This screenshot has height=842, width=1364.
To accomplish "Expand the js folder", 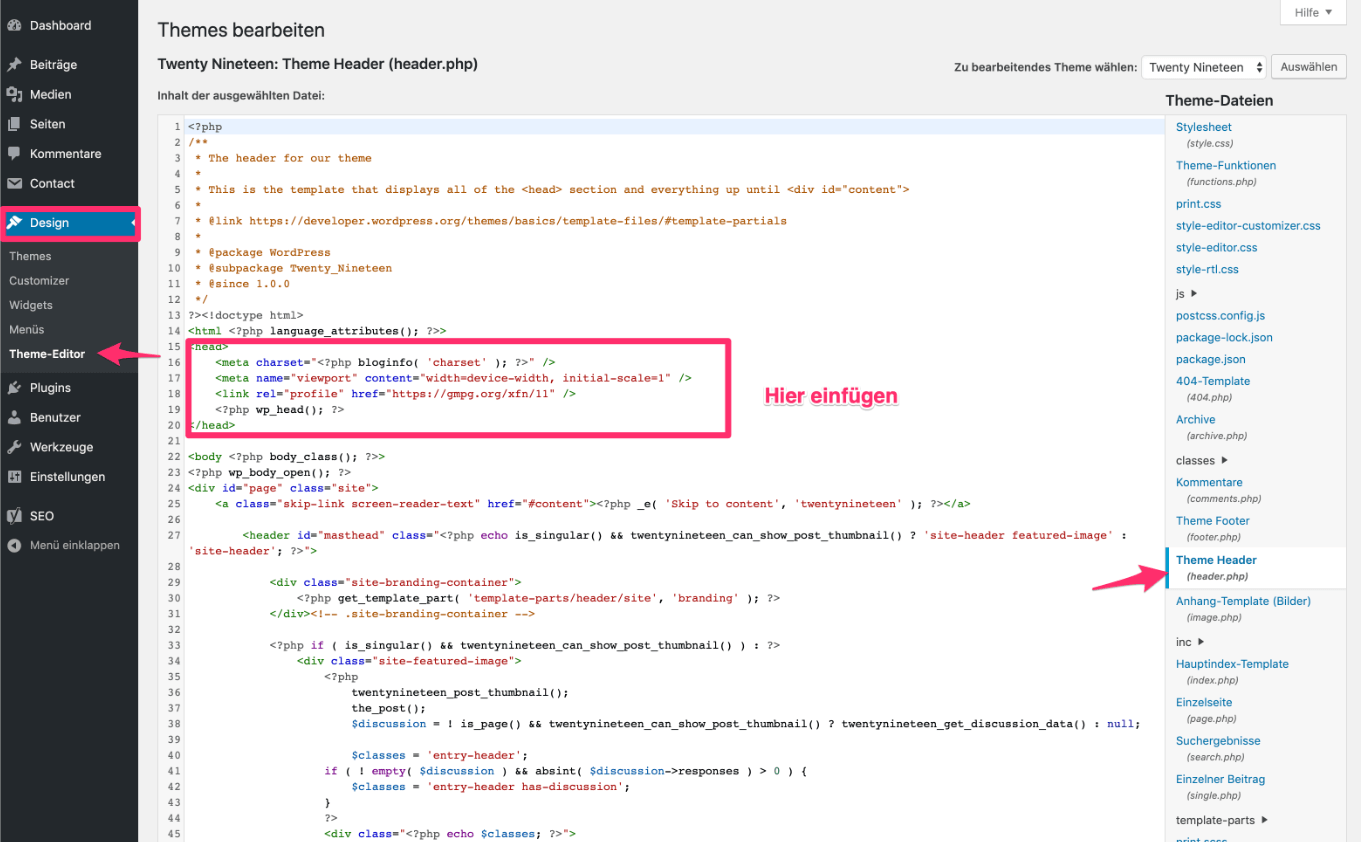I will pos(1185,294).
